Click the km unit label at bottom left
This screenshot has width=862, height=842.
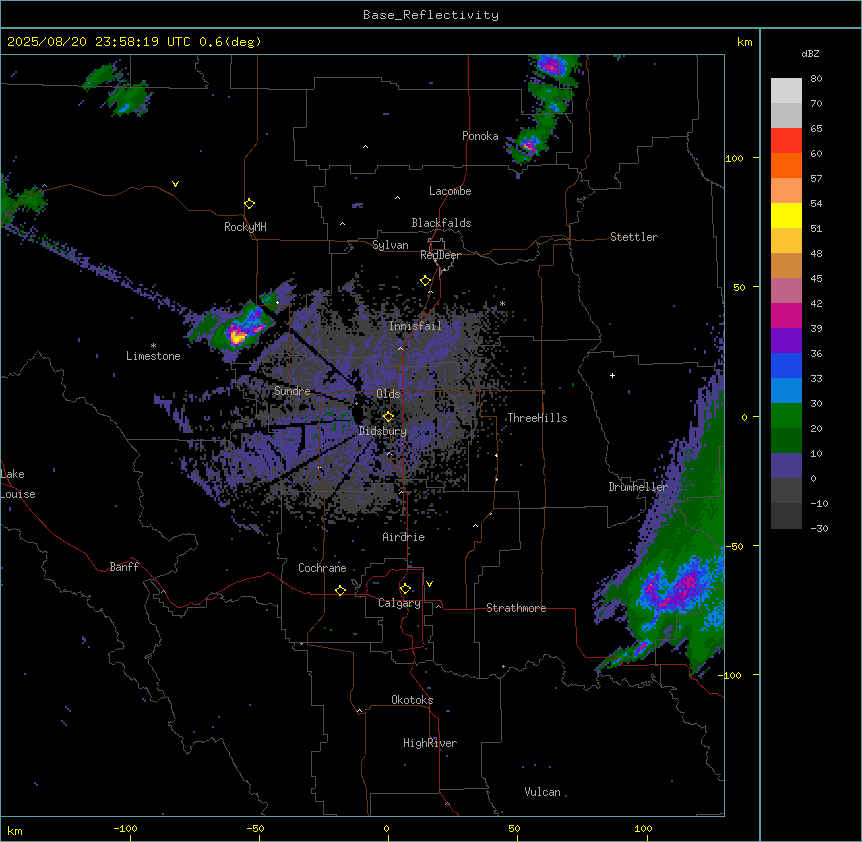point(14,831)
